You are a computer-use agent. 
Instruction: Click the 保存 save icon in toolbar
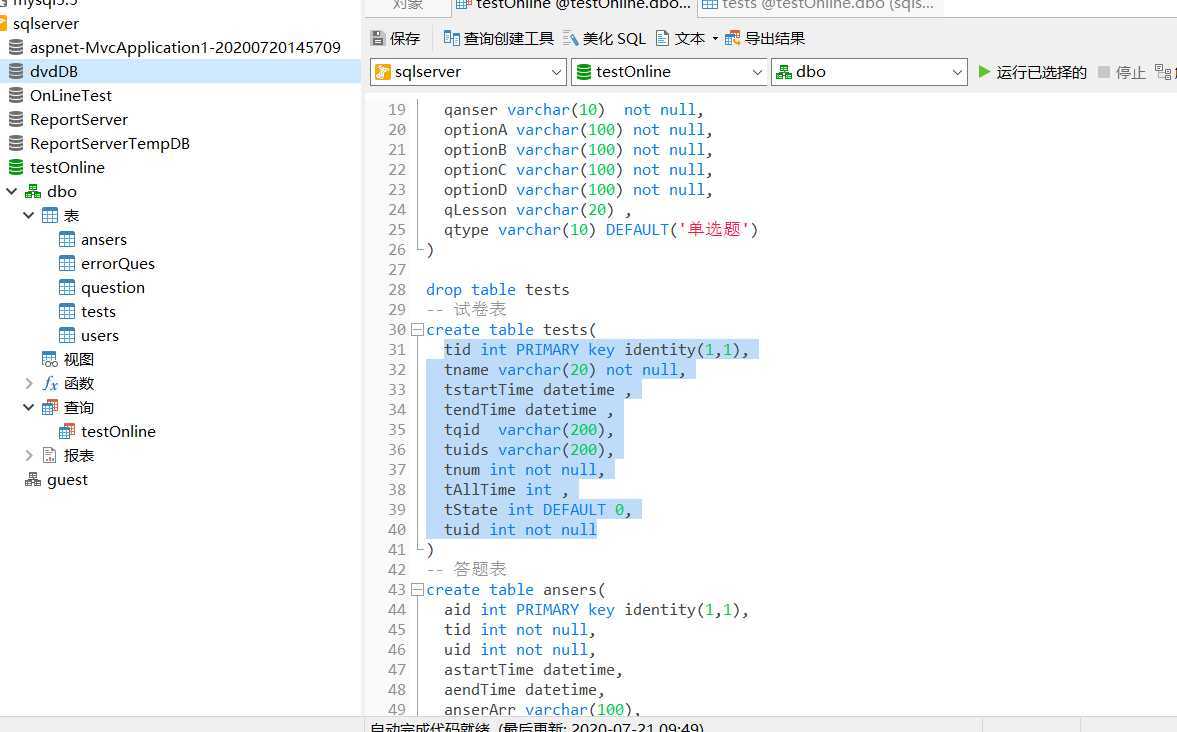pyautogui.click(x=378, y=38)
